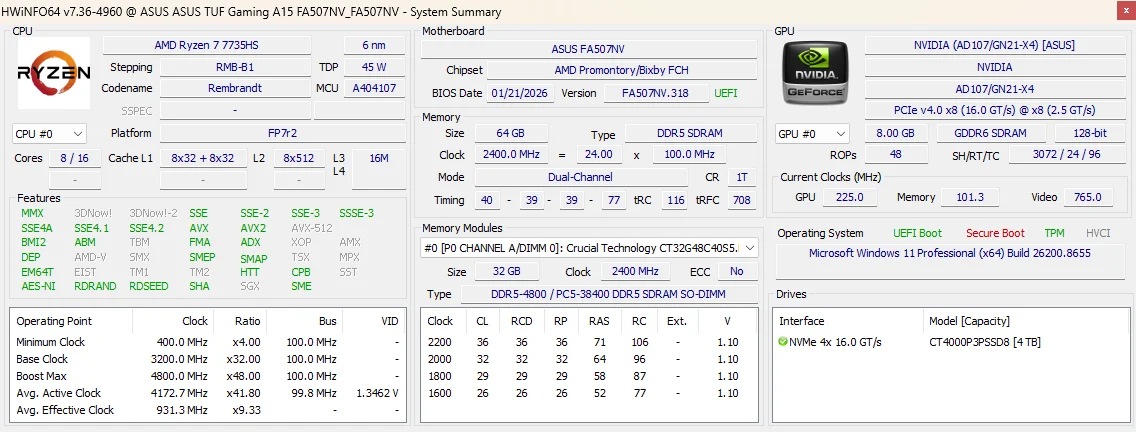Click the HVCI status label
Viewport: 1136px width, 432px height.
point(1098,233)
